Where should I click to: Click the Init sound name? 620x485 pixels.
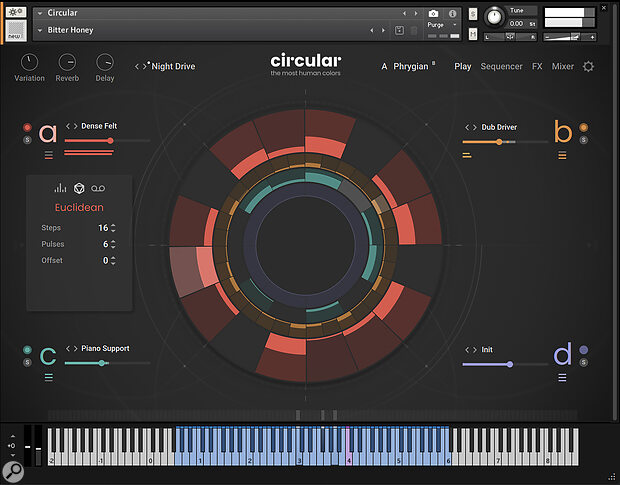[x=487, y=350]
